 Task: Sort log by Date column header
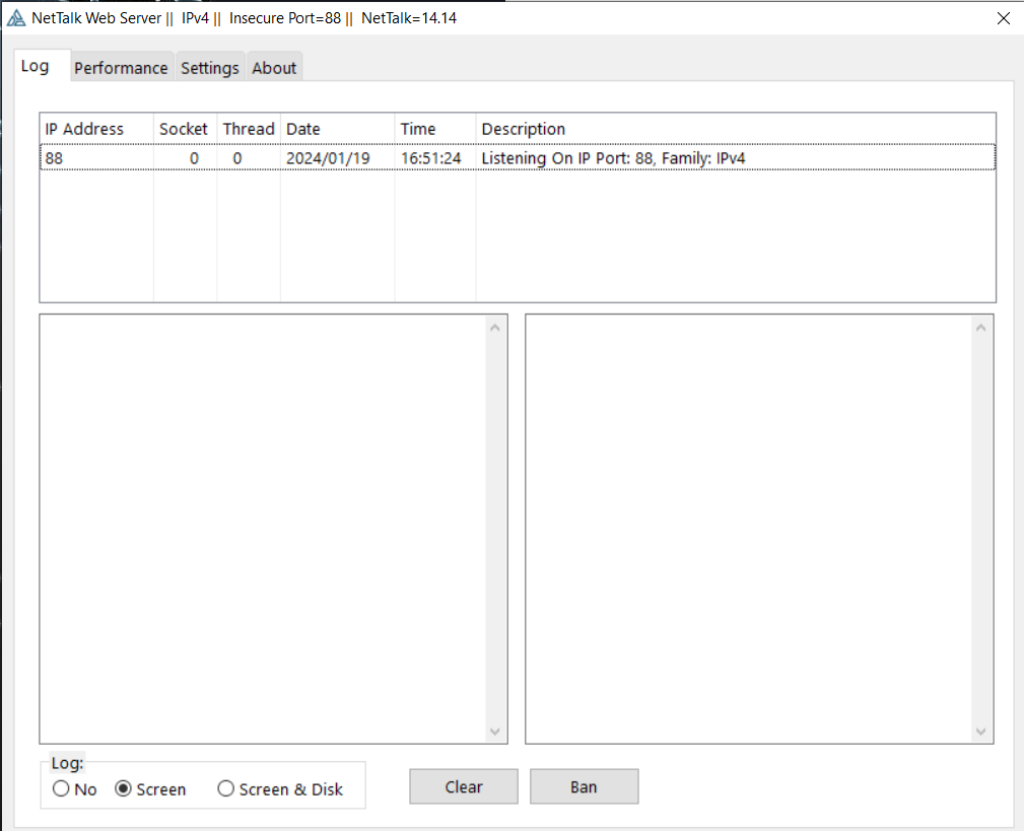point(304,129)
